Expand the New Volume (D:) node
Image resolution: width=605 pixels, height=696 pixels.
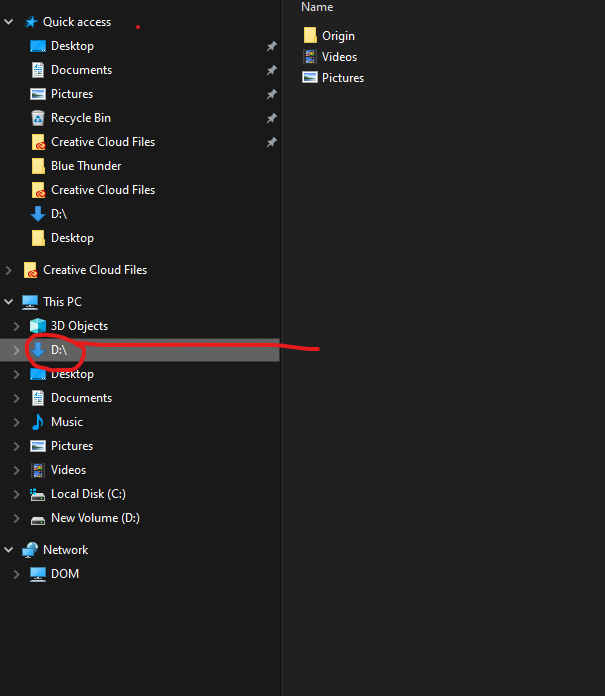point(16,518)
